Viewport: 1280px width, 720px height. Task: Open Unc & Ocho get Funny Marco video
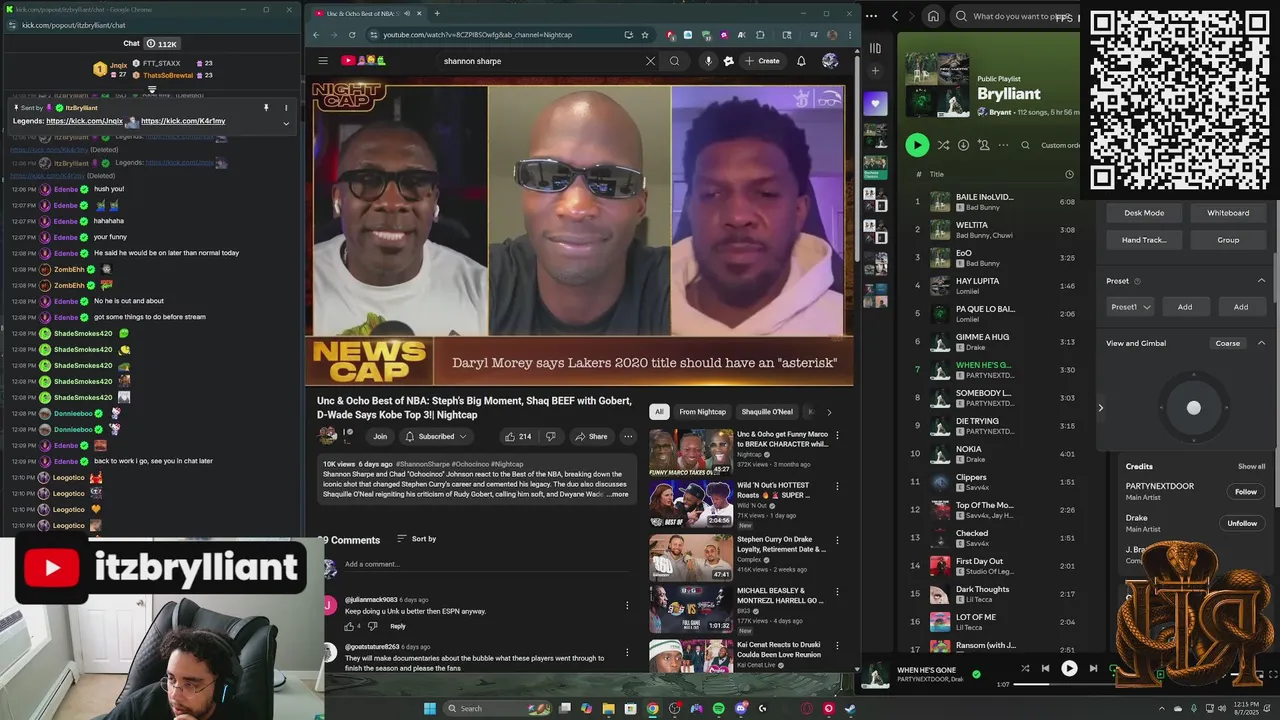click(691, 453)
